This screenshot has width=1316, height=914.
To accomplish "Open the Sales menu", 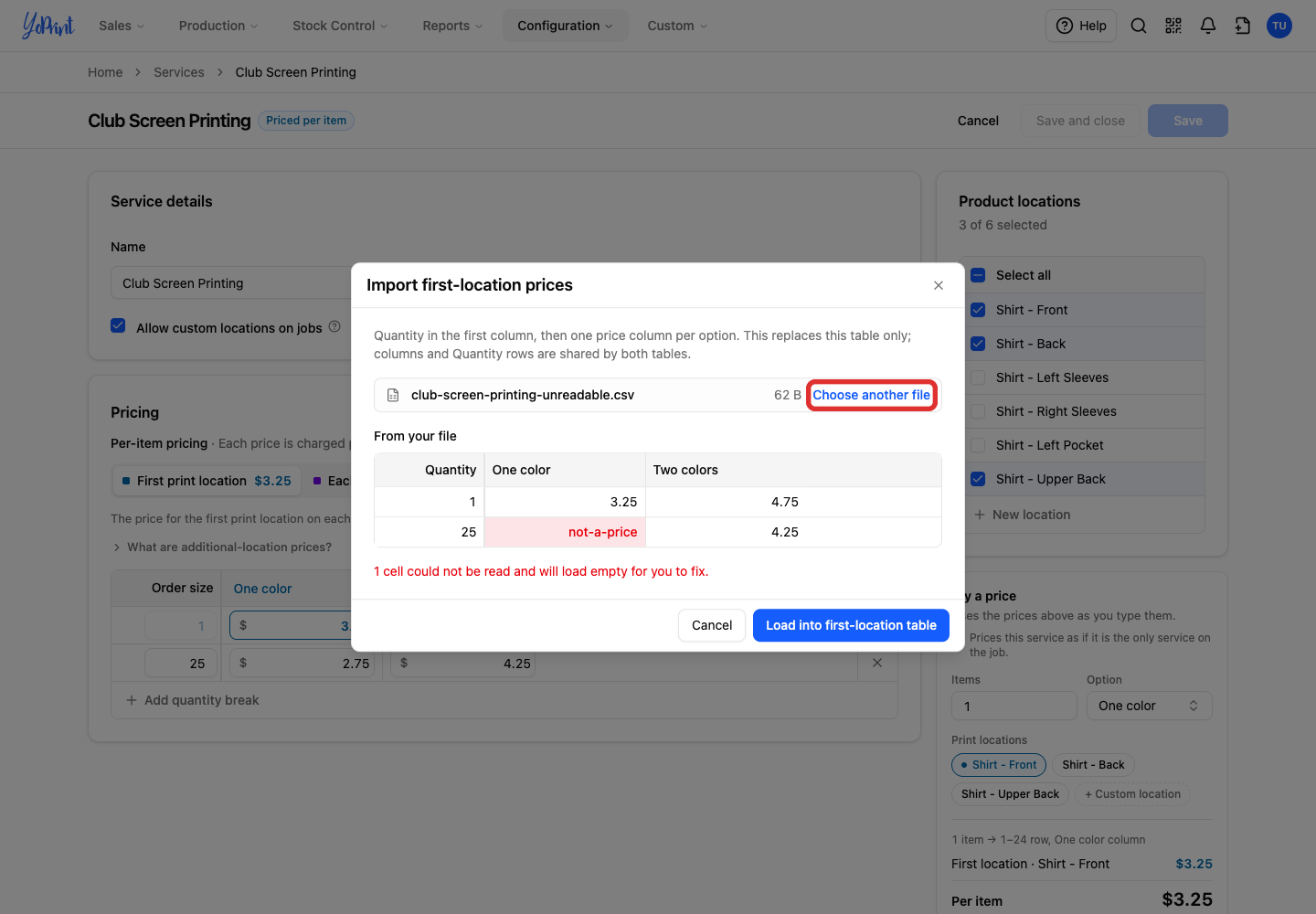I will point(122,26).
